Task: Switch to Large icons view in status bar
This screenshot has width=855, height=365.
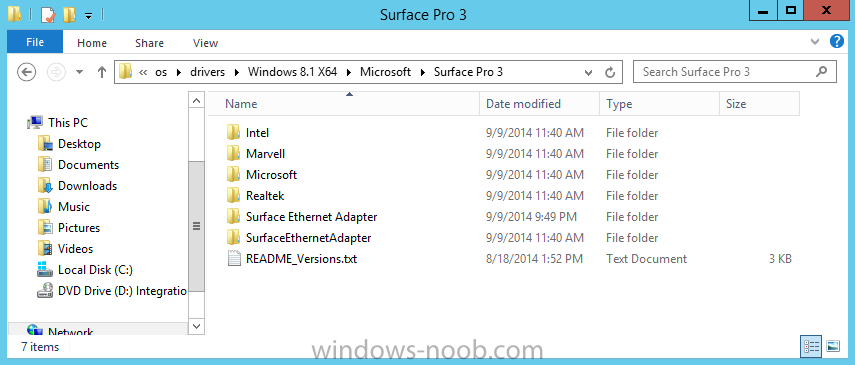Action: (x=833, y=346)
